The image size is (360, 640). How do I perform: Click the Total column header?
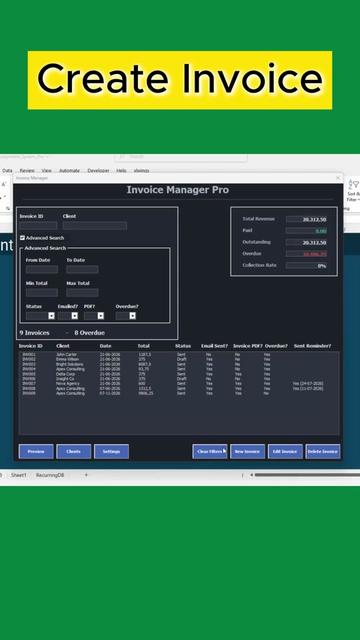tap(143, 346)
